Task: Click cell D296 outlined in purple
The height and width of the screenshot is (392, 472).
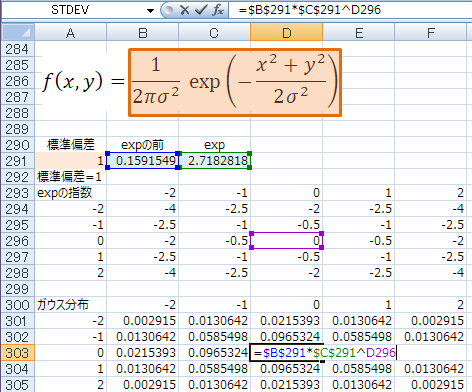Action: point(286,241)
